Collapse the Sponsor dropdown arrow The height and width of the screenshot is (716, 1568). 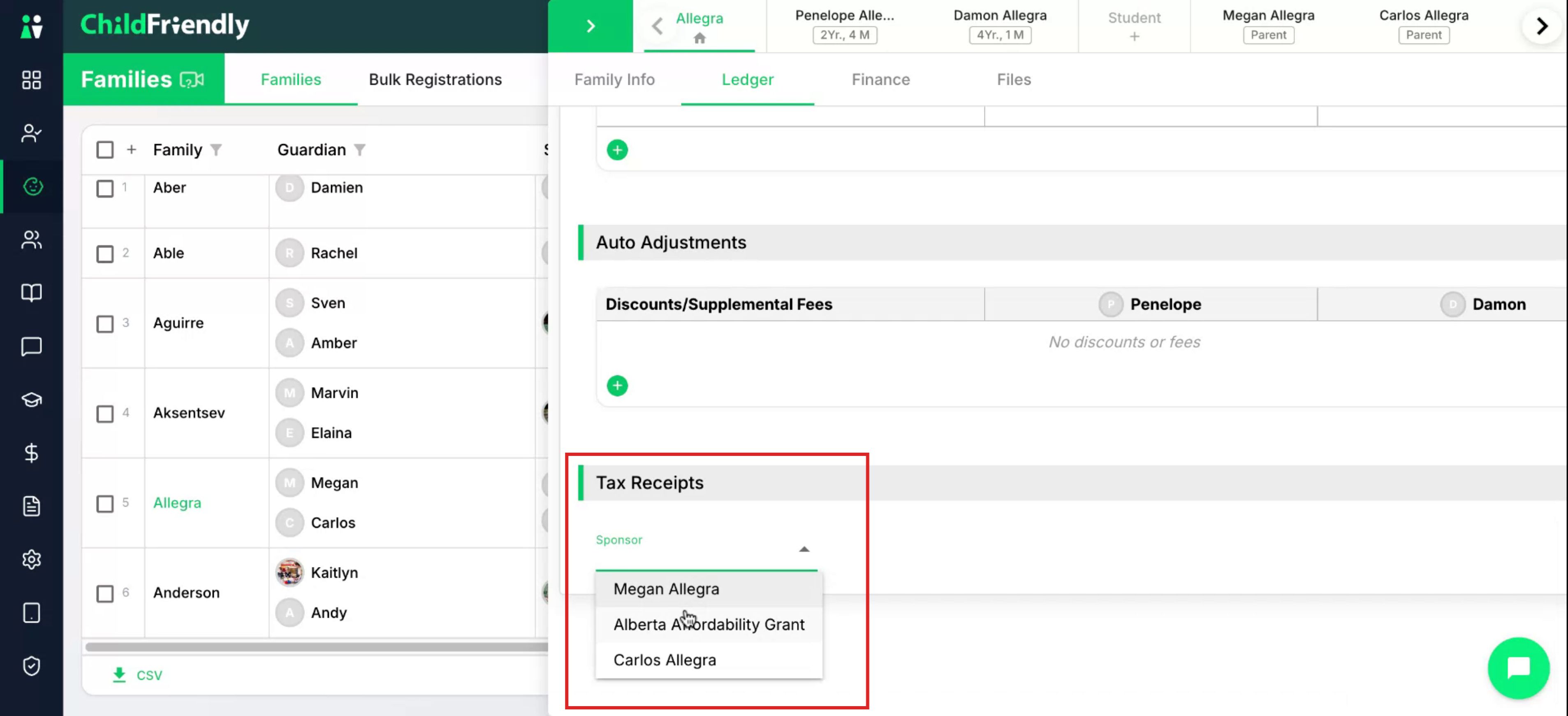pos(804,549)
